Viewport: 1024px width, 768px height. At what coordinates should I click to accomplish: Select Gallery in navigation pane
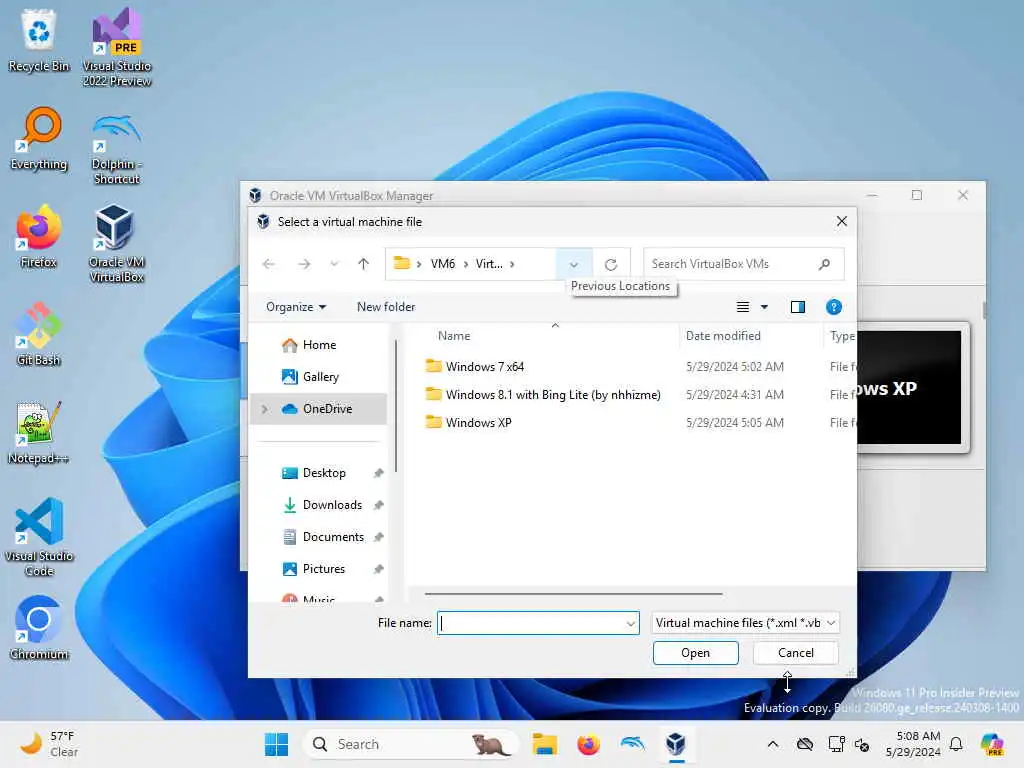tap(318, 377)
